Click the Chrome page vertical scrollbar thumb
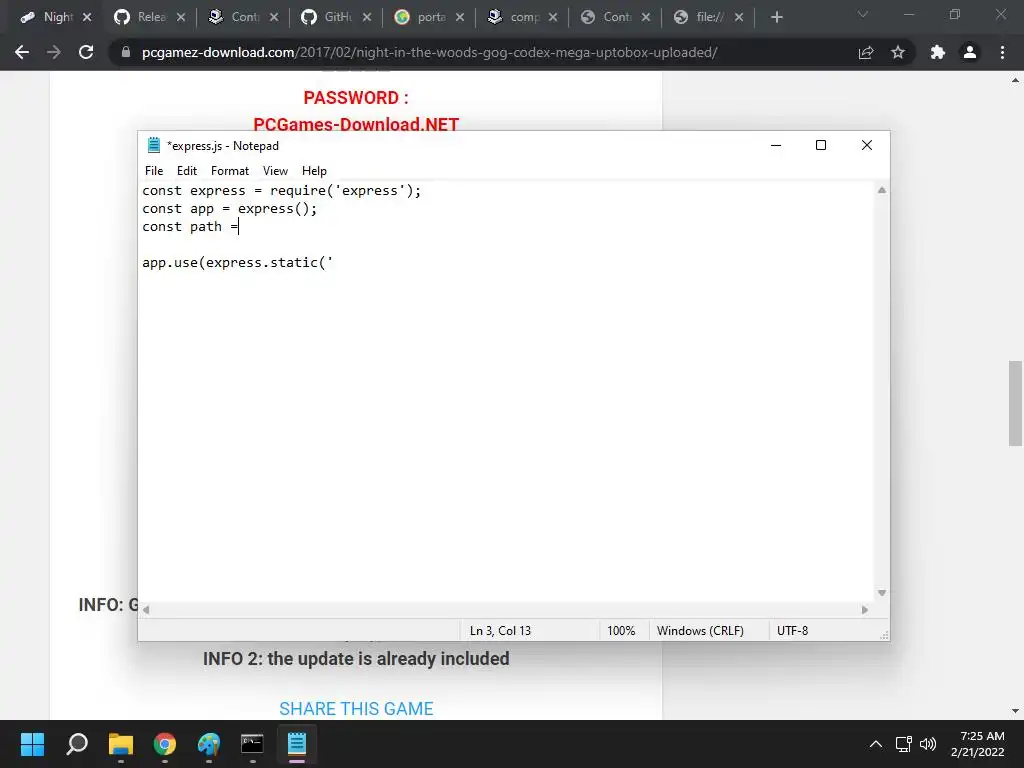Viewport: 1024px width, 768px height. [1015, 403]
